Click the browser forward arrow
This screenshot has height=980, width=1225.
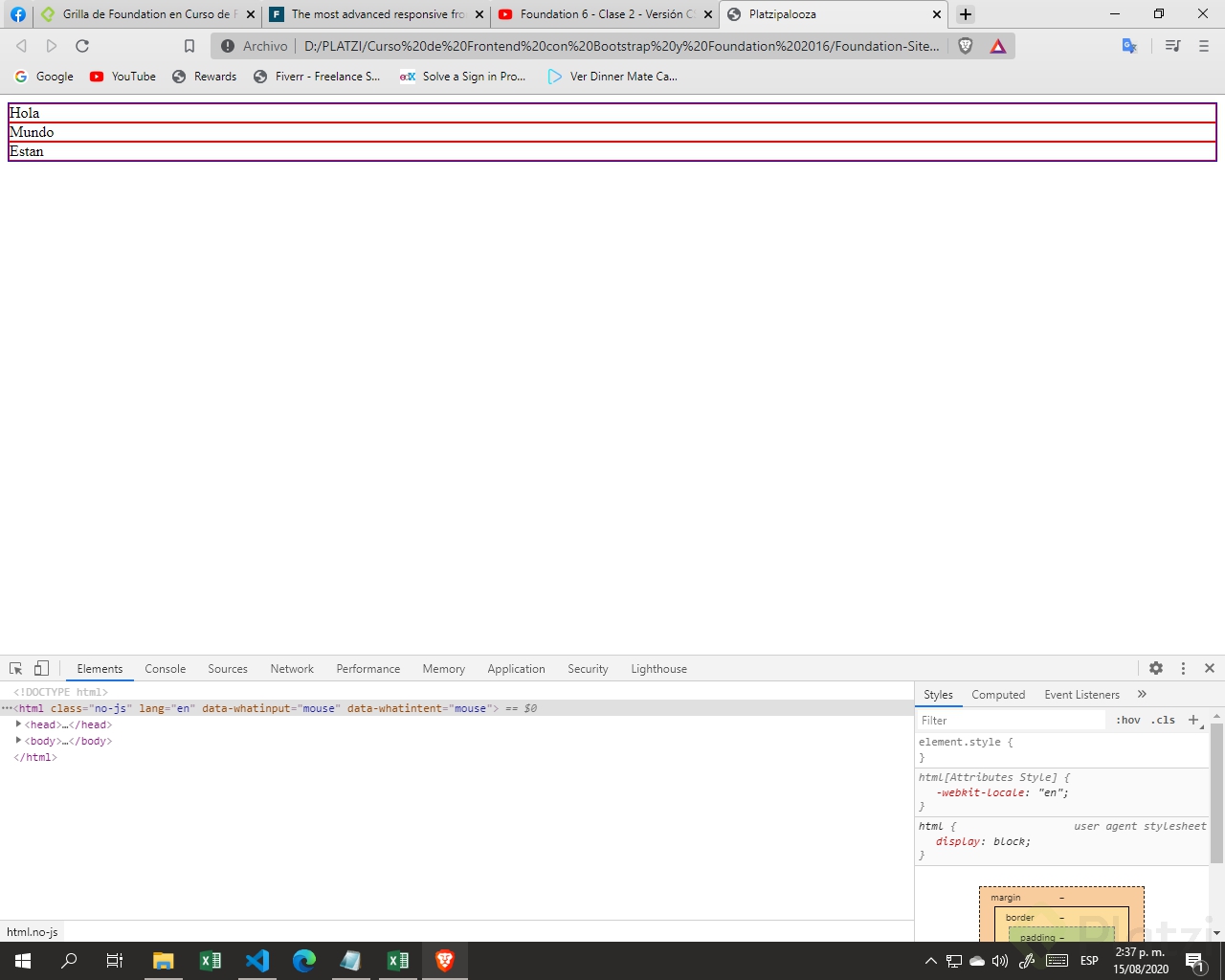click(x=52, y=46)
